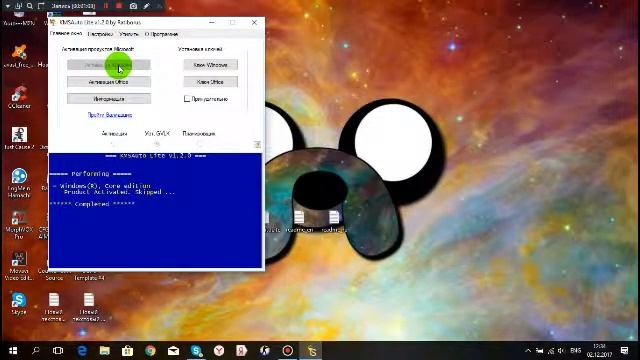Screen dimensions: 640x360
Task: Open the Информация button
Action: click(109, 99)
